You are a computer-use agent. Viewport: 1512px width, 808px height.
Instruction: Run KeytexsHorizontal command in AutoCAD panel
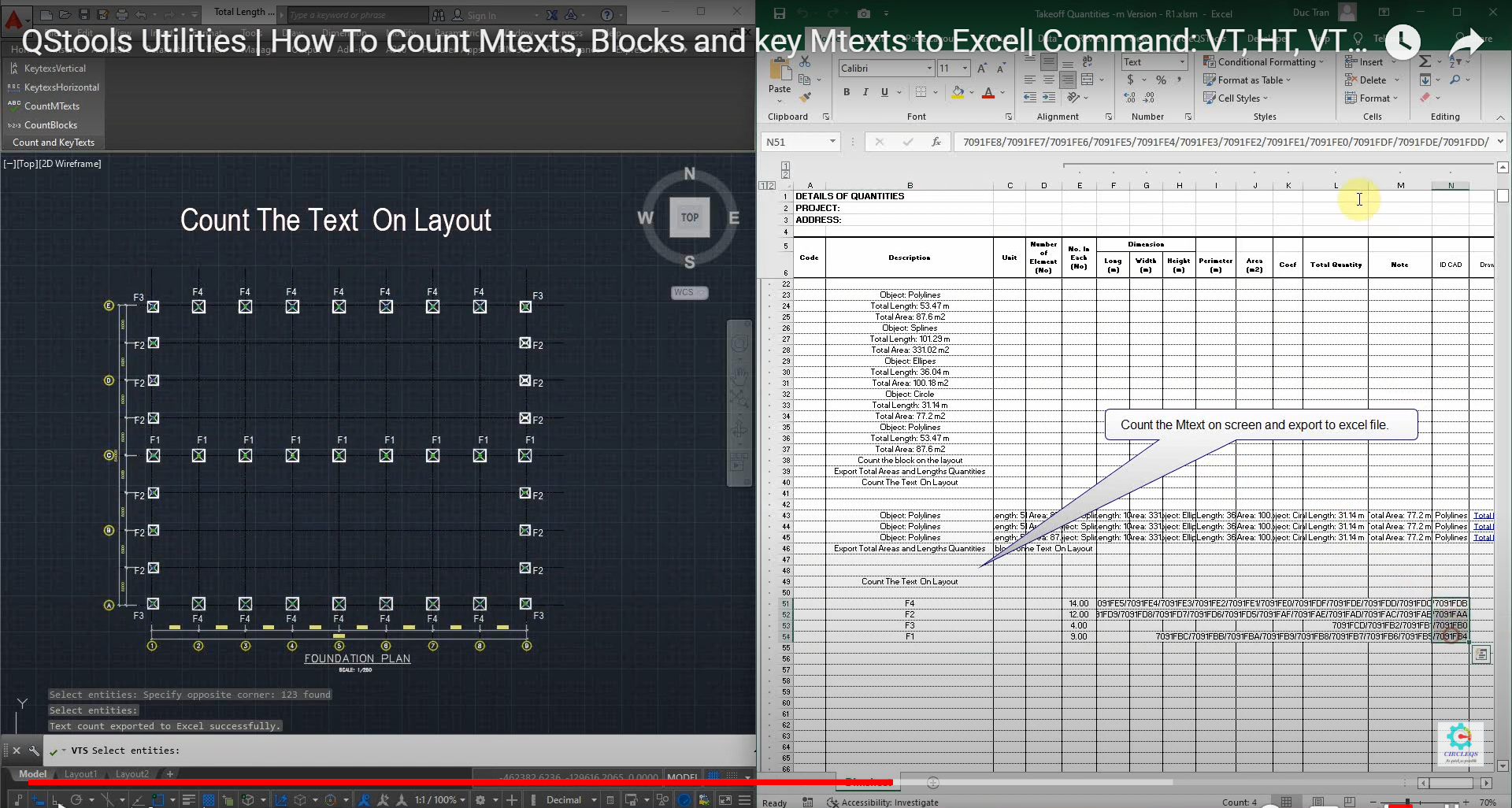coord(54,87)
